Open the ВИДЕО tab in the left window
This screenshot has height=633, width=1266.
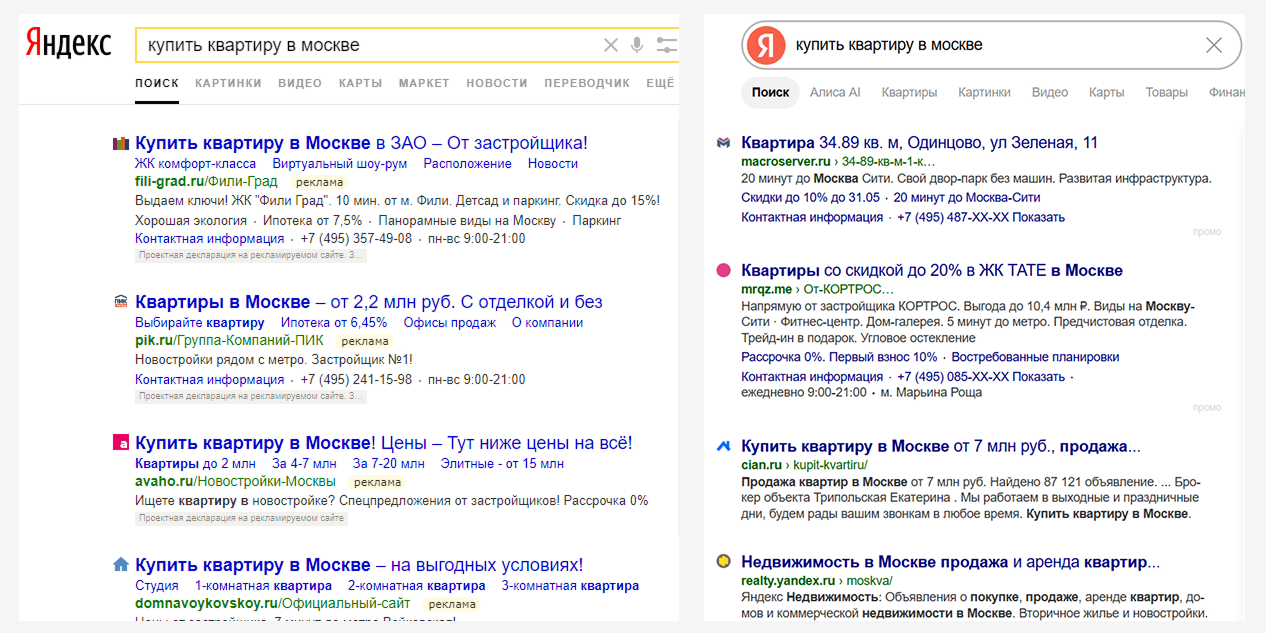tap(300, 83)
